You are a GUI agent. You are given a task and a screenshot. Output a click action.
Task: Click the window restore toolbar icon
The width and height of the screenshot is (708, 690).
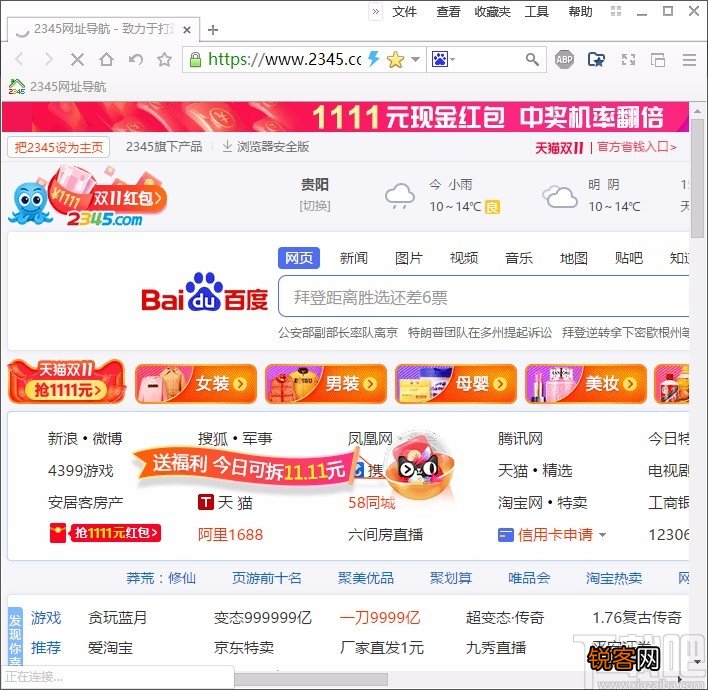click(x=657, y=60)
